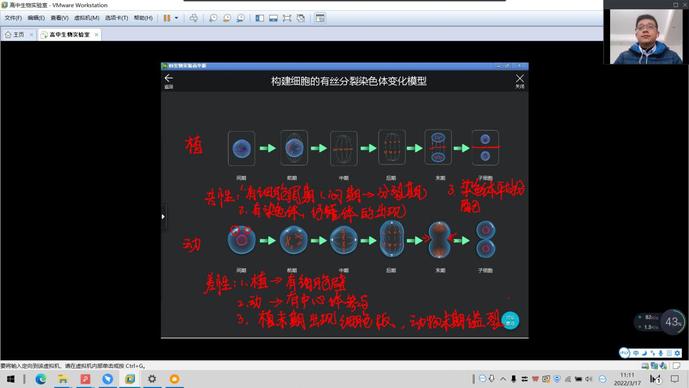
Task: Toggle the volume speaker icon in system tray
Action: [589, 379]
